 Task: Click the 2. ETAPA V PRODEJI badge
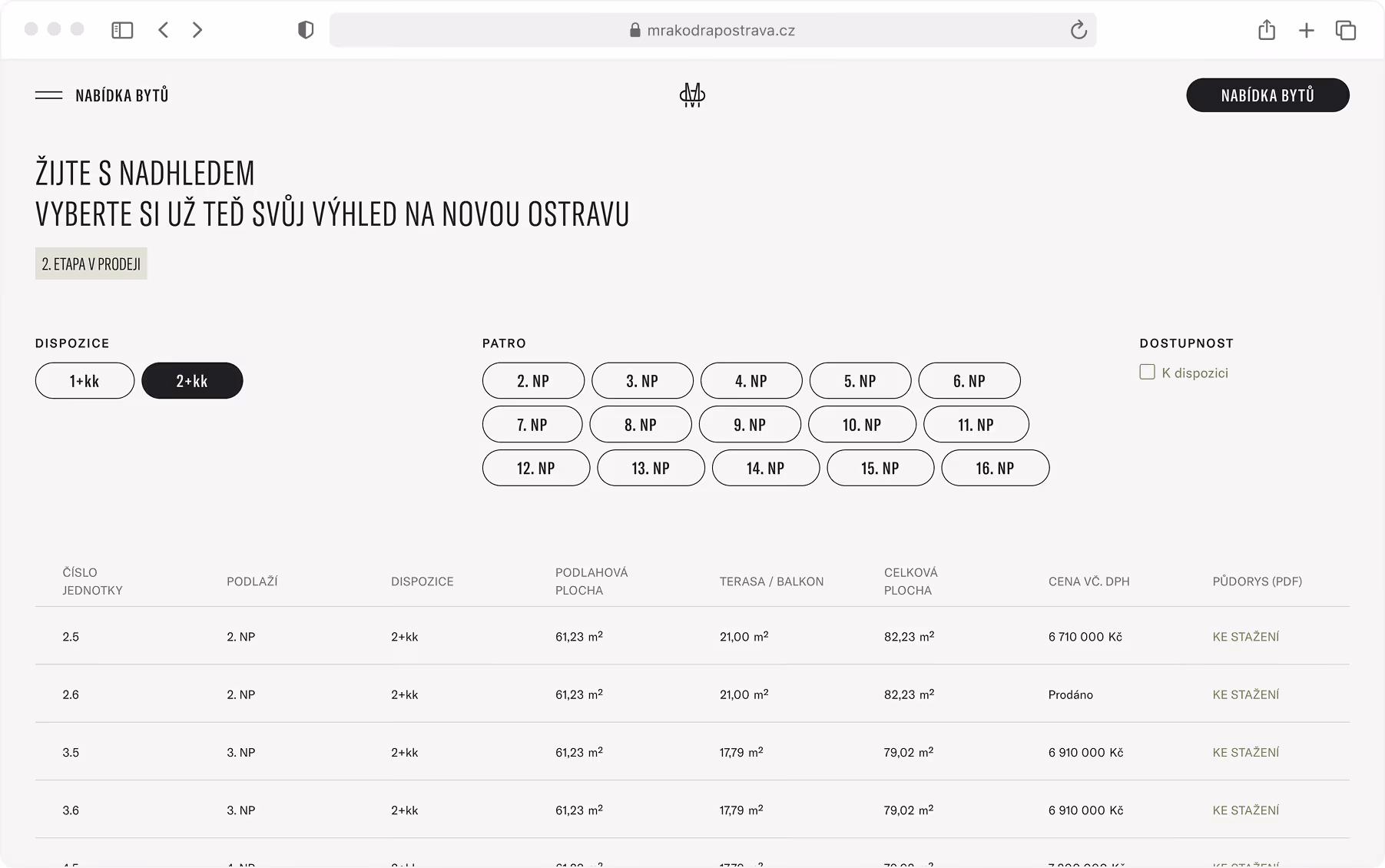[x=91, y=263]
